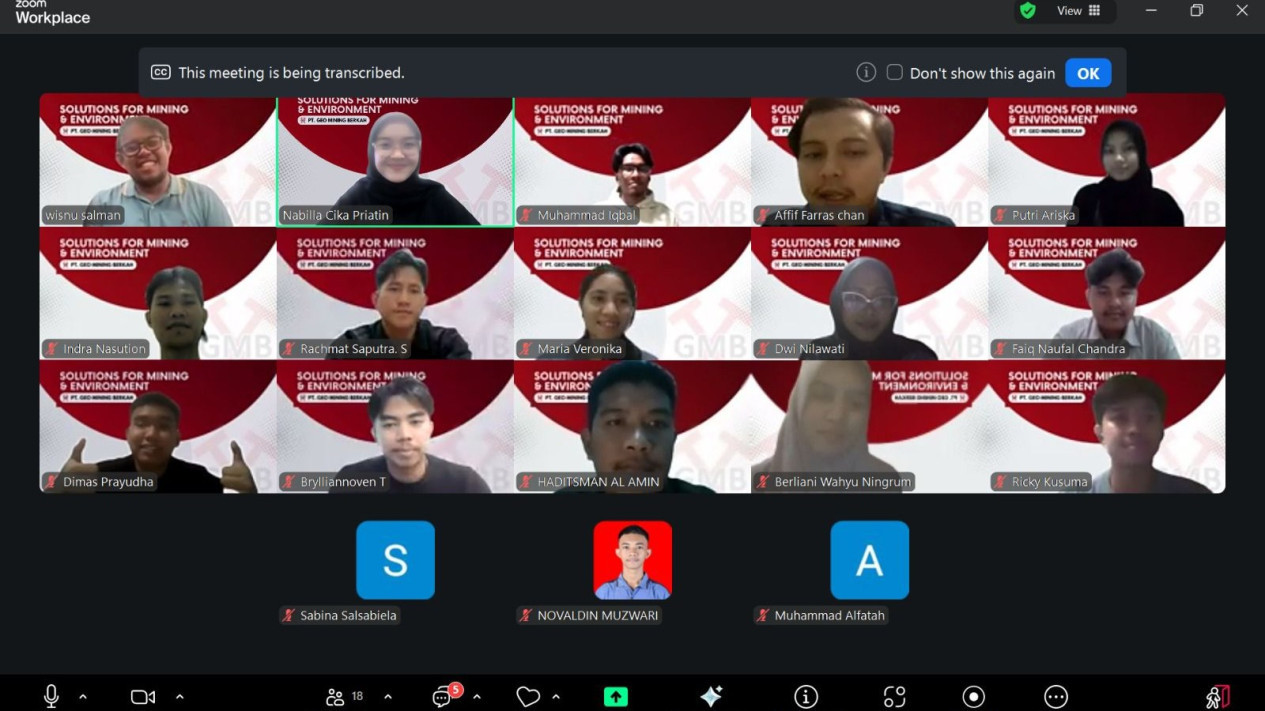Open the meeting info icon in toolbar
Image resolution: width=1265 pixels, height=711 pixels.
(805, 697)
